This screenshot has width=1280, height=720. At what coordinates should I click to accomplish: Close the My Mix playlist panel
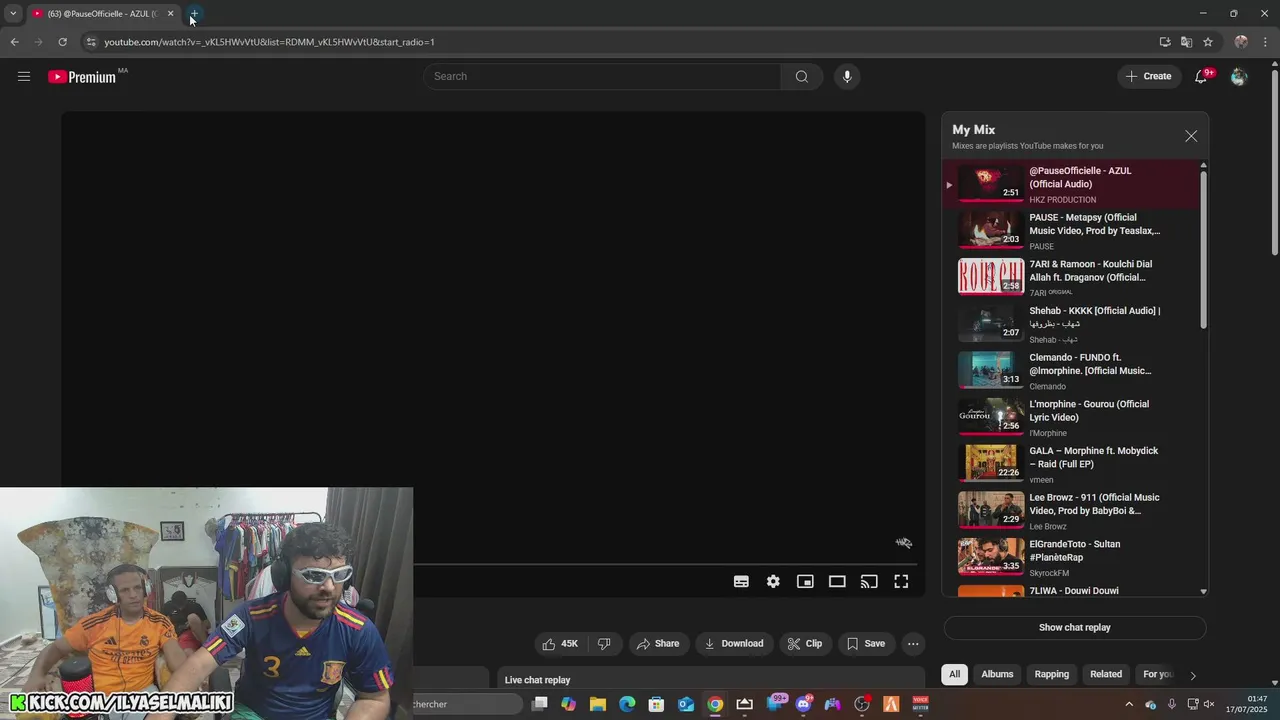pos(1191,136)
